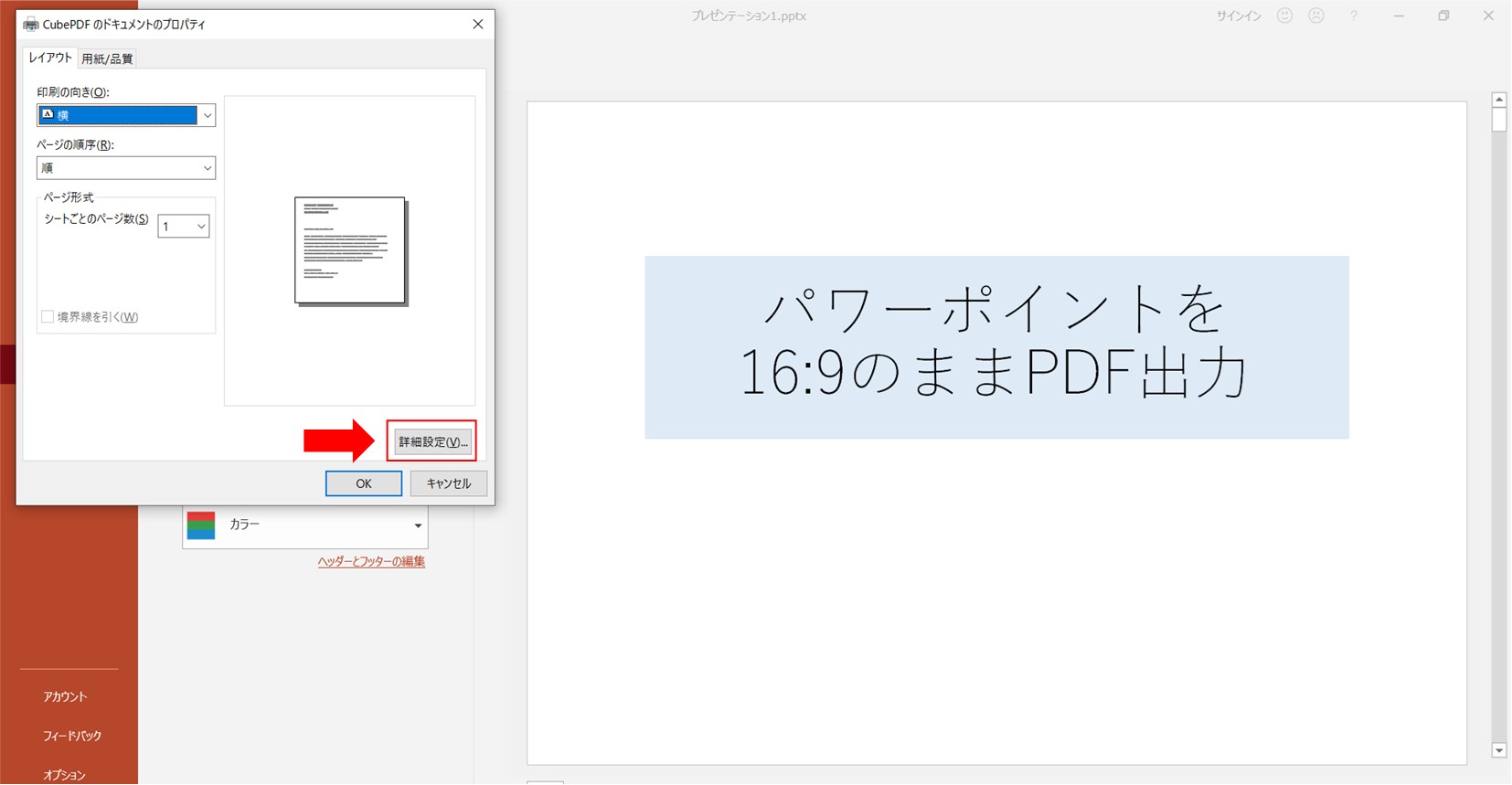The width and height of the screenshot is (1512, 785).
Task: Click the printer icon in the dialog title
Action: (x=30, y=25)
